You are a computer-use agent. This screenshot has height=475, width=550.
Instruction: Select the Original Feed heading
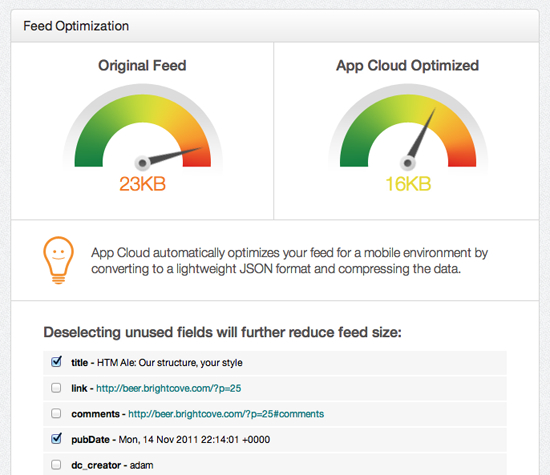(142, 66)
